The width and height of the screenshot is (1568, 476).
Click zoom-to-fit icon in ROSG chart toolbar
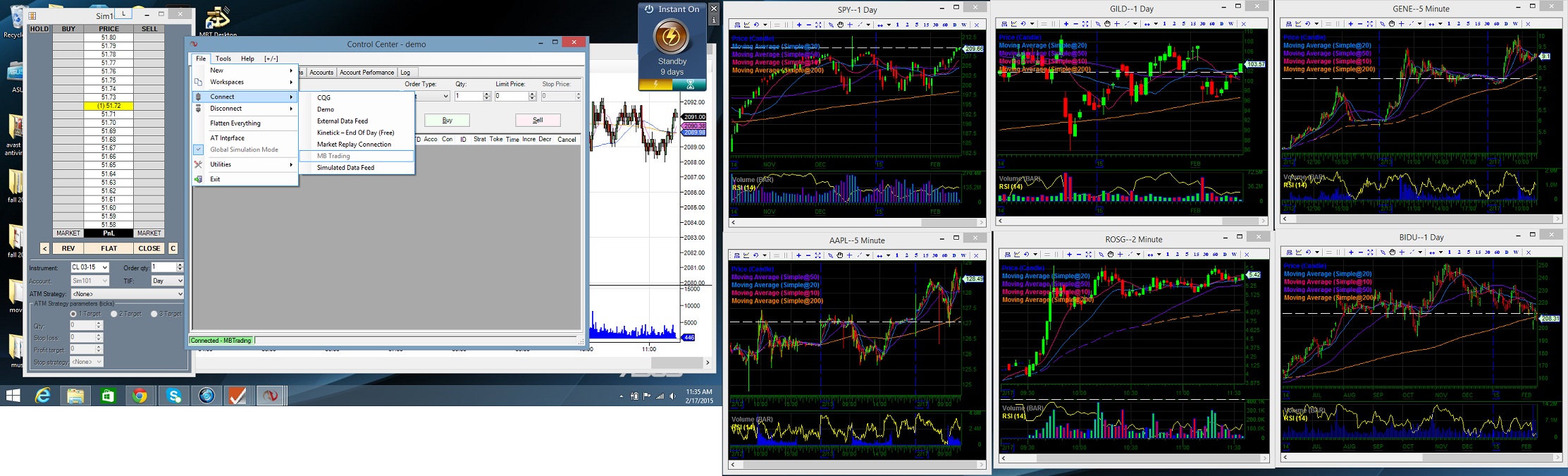(x=1089, y=255)
